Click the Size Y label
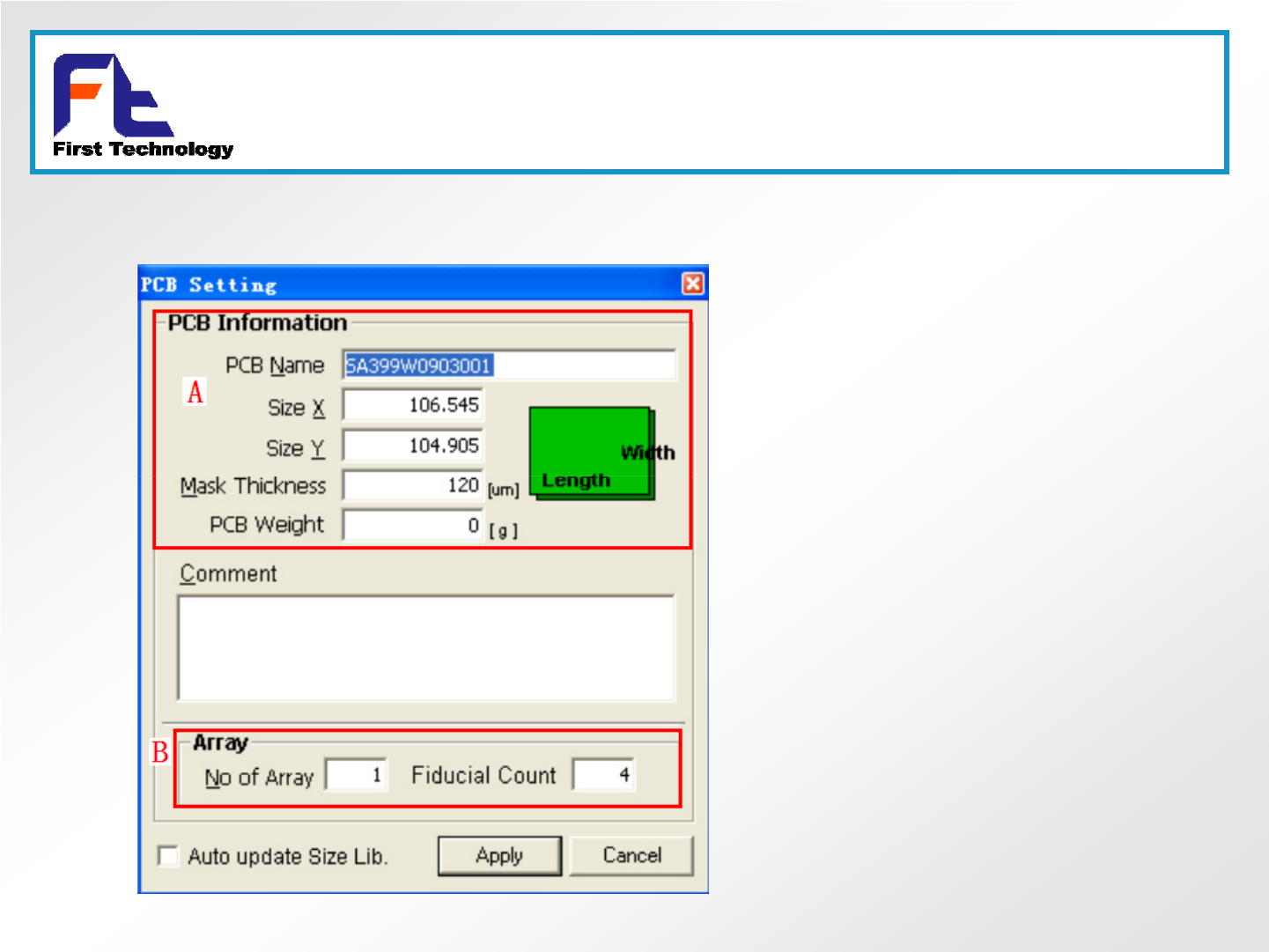 click(x=295, y=448)
